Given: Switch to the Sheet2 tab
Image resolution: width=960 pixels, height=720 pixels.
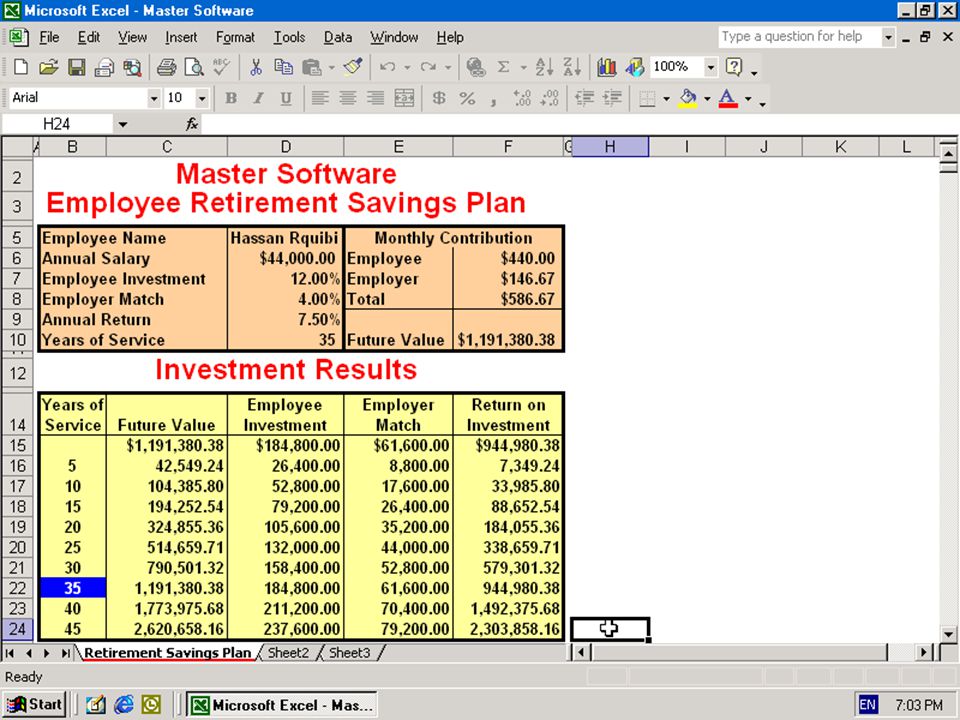Looking at the screenshot, I should [x=288, y=653].
